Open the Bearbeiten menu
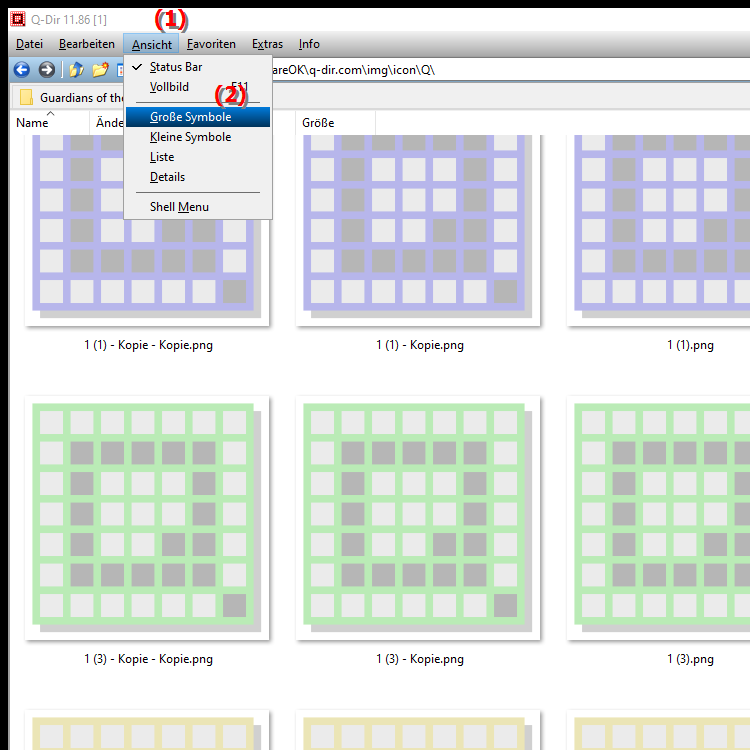The width and height of the screenshot is (750, 750). click(x=87, y=44)
